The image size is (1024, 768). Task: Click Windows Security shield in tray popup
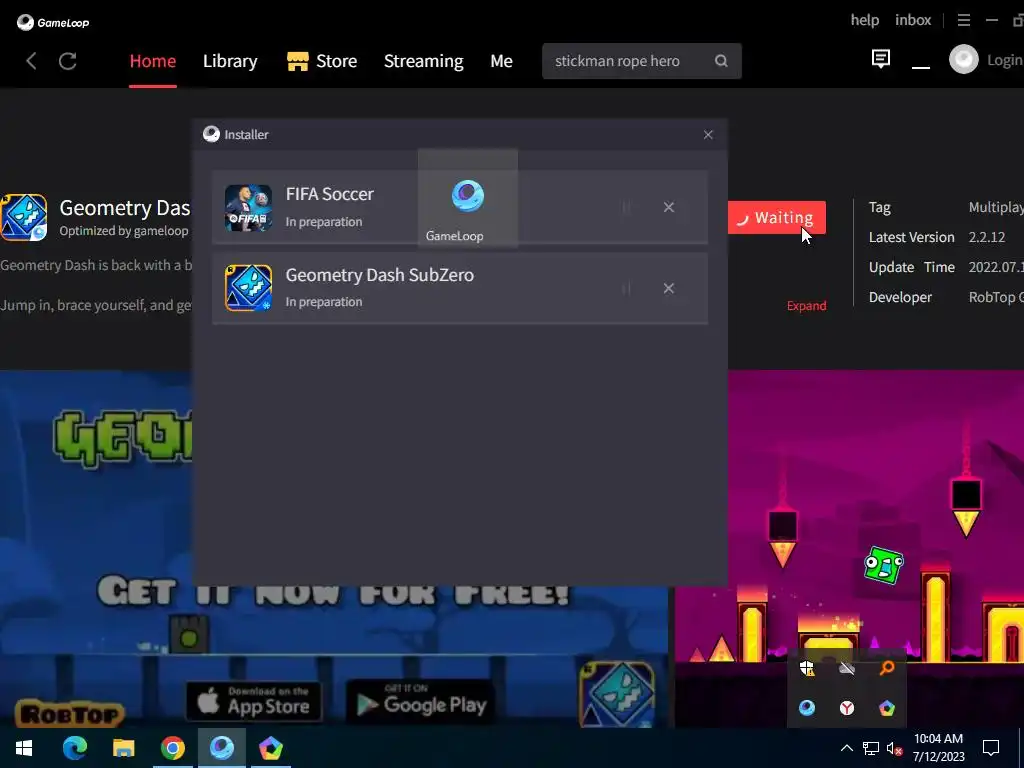point(807,667)
